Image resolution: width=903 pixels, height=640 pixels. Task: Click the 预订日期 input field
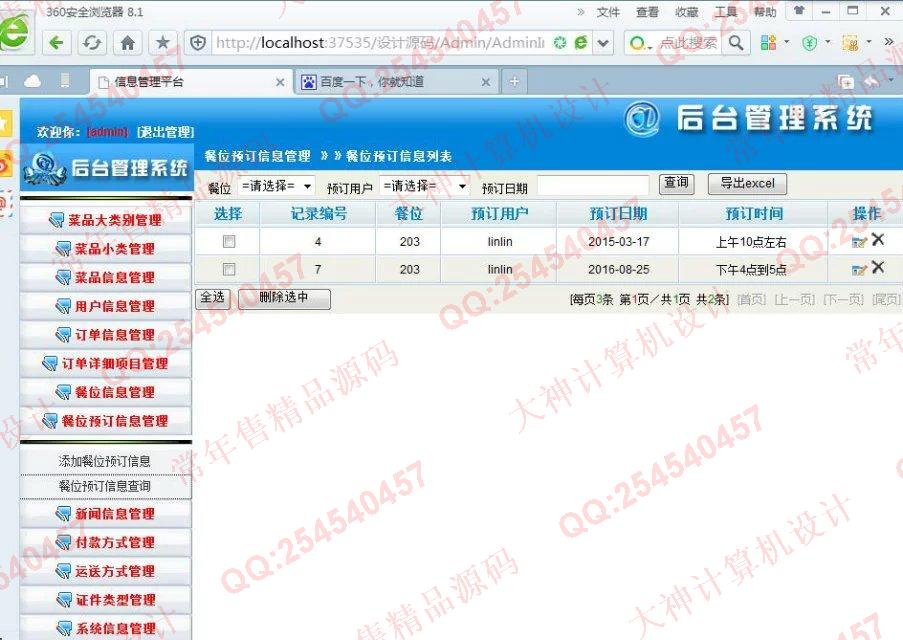592,186
